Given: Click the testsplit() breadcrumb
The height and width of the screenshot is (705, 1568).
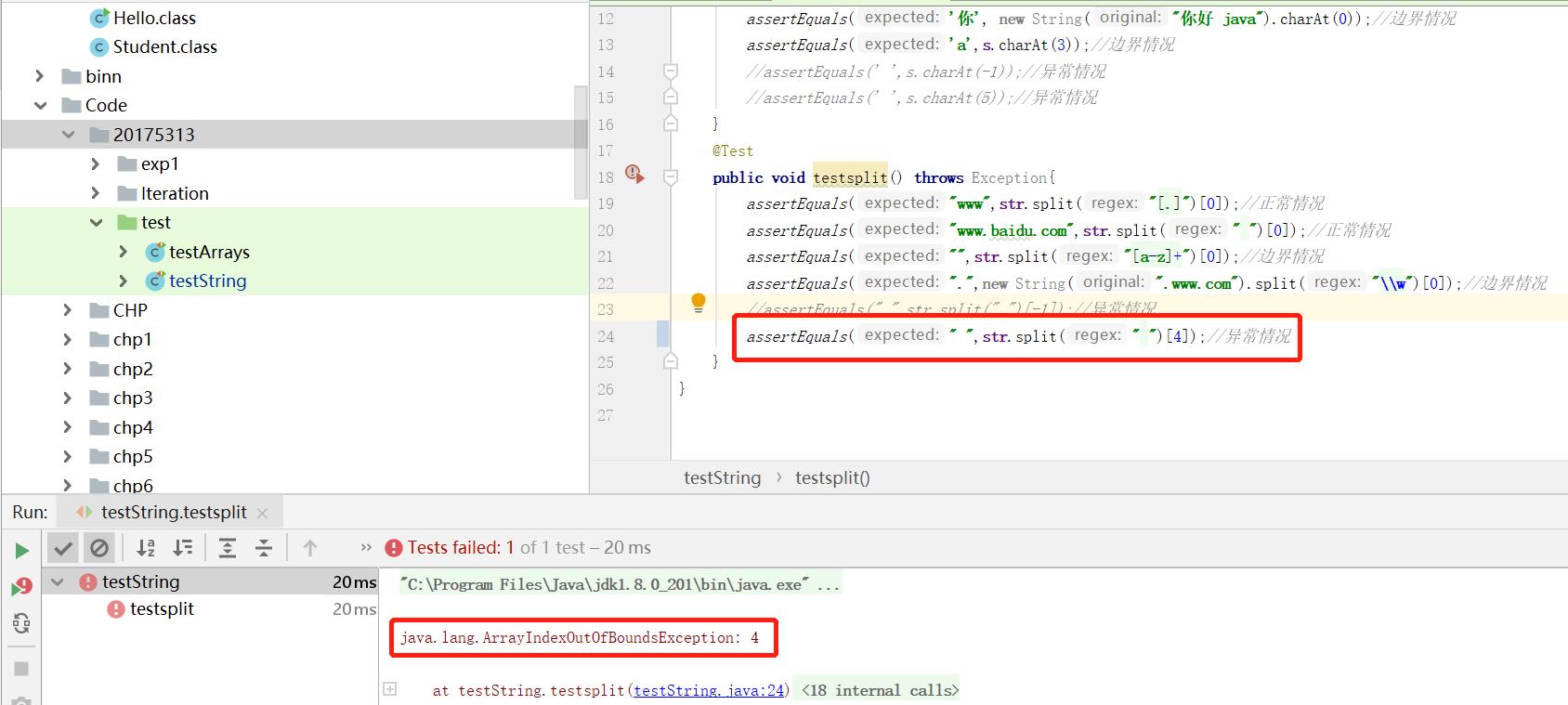Looking at the screenshot, I should (x=832, y=477).
